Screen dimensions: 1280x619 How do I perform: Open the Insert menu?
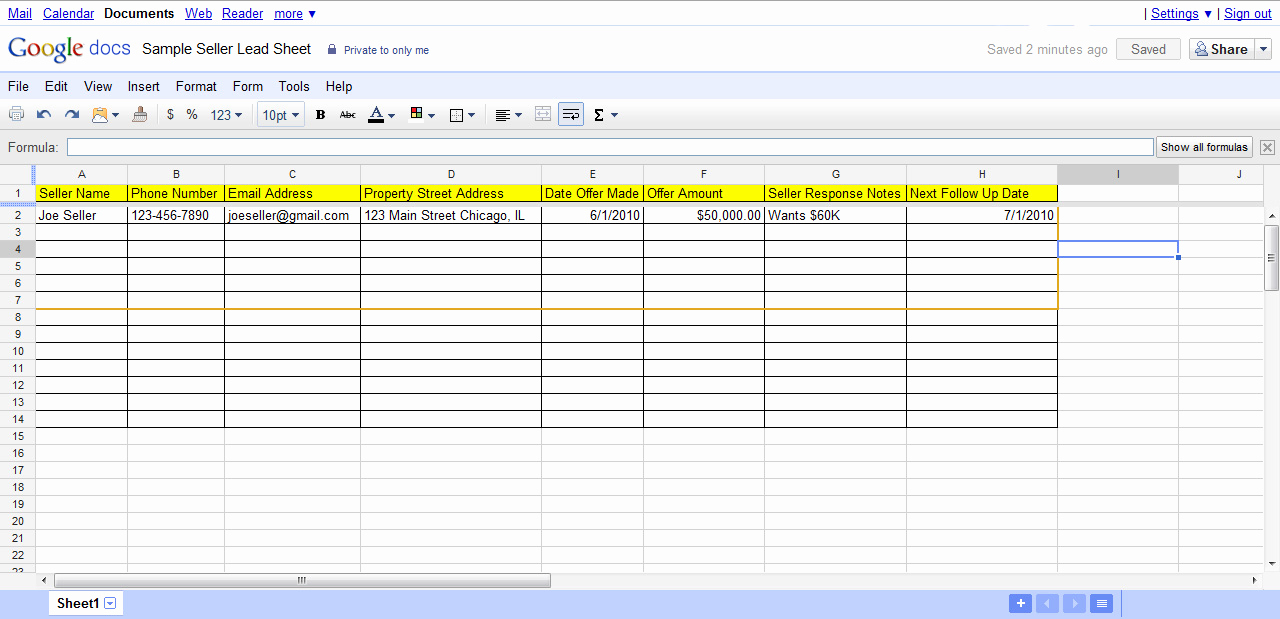(x=144, y=87)
